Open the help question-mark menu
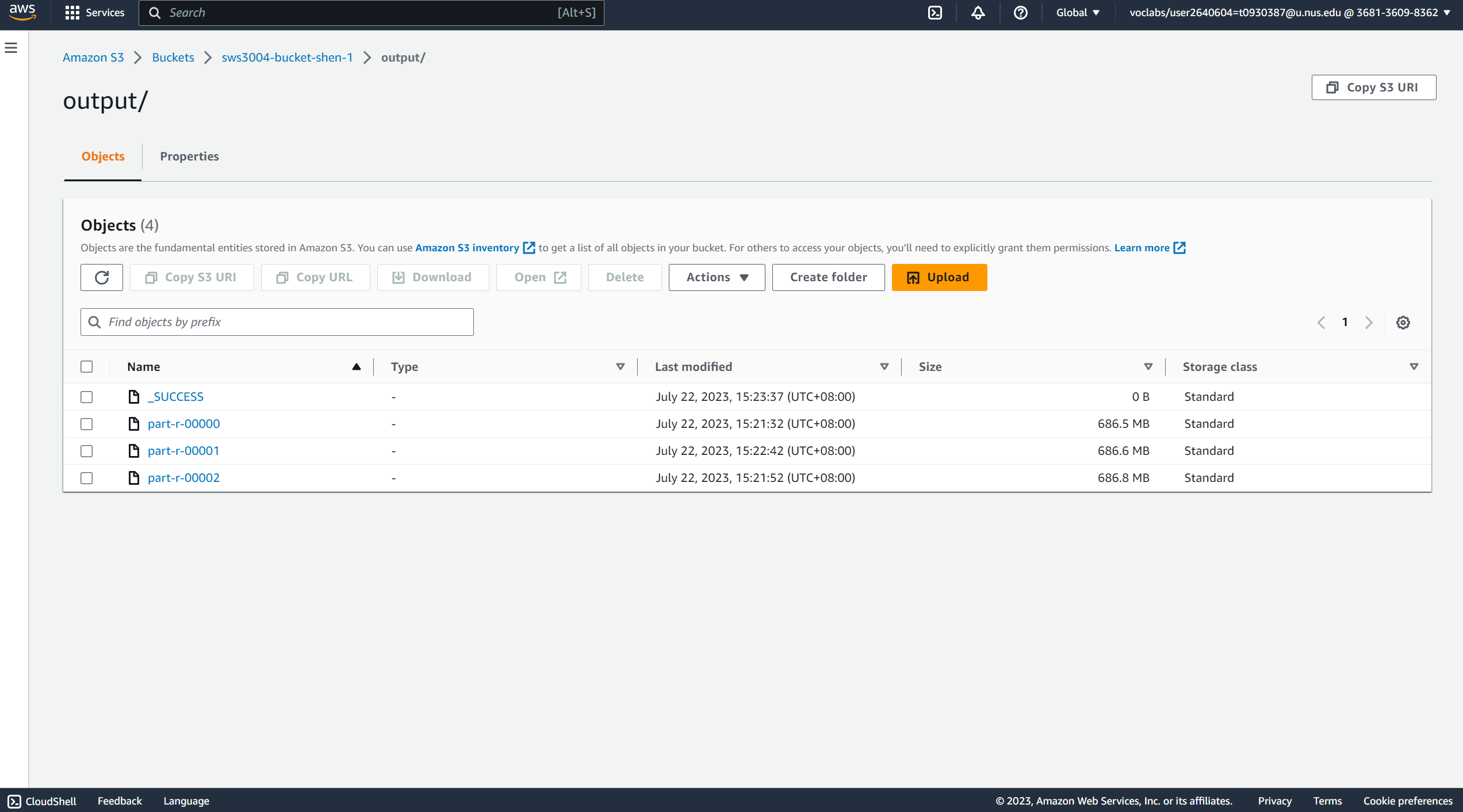 pos(1020,13)
